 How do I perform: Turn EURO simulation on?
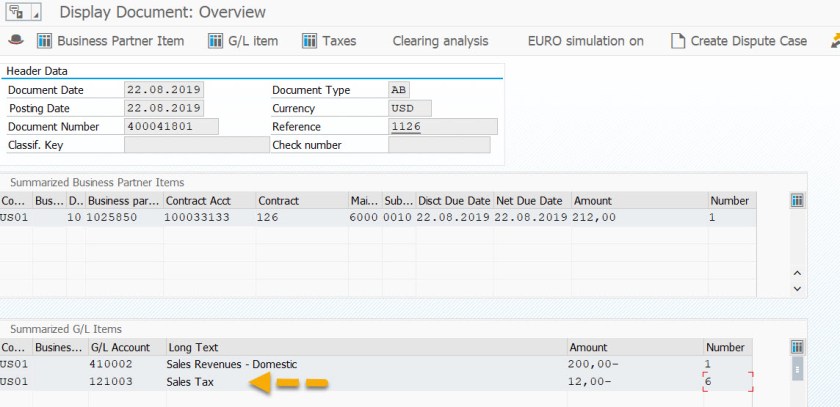585,41
